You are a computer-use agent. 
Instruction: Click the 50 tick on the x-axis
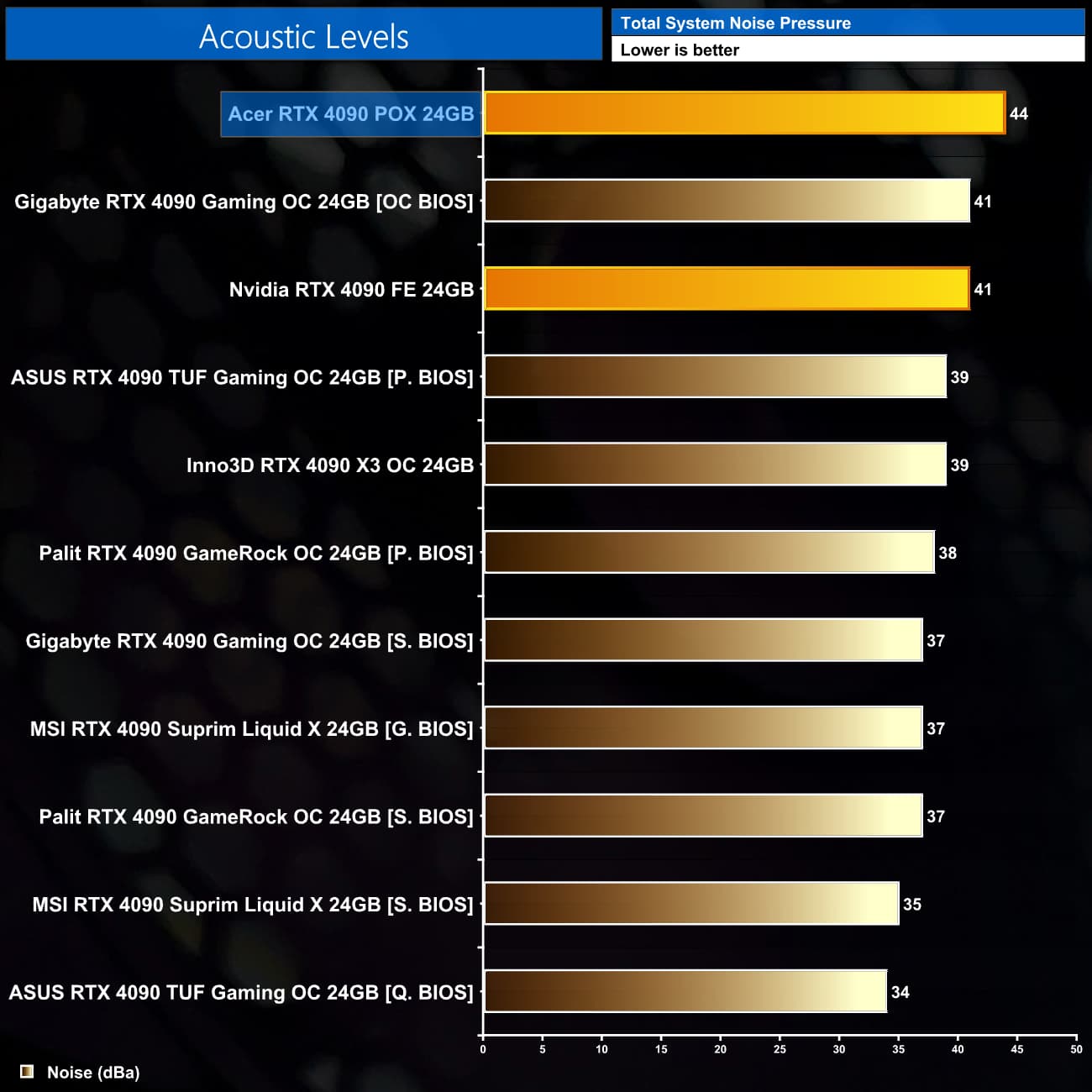(1076, 1049)
